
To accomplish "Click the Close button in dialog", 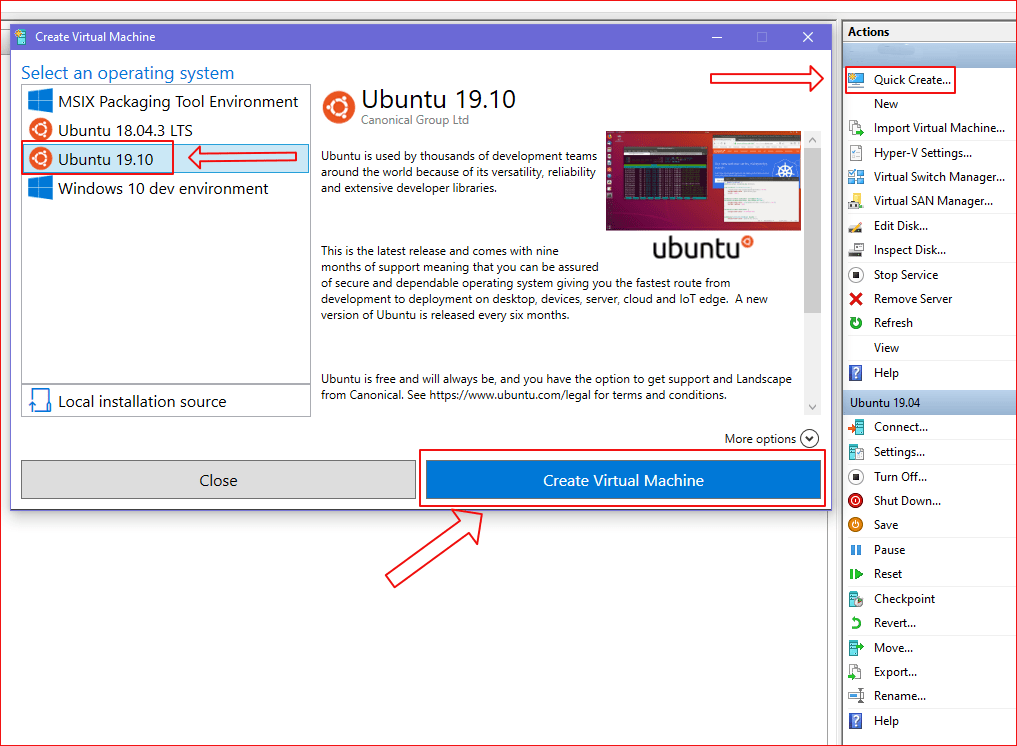I will click(218, 480).
